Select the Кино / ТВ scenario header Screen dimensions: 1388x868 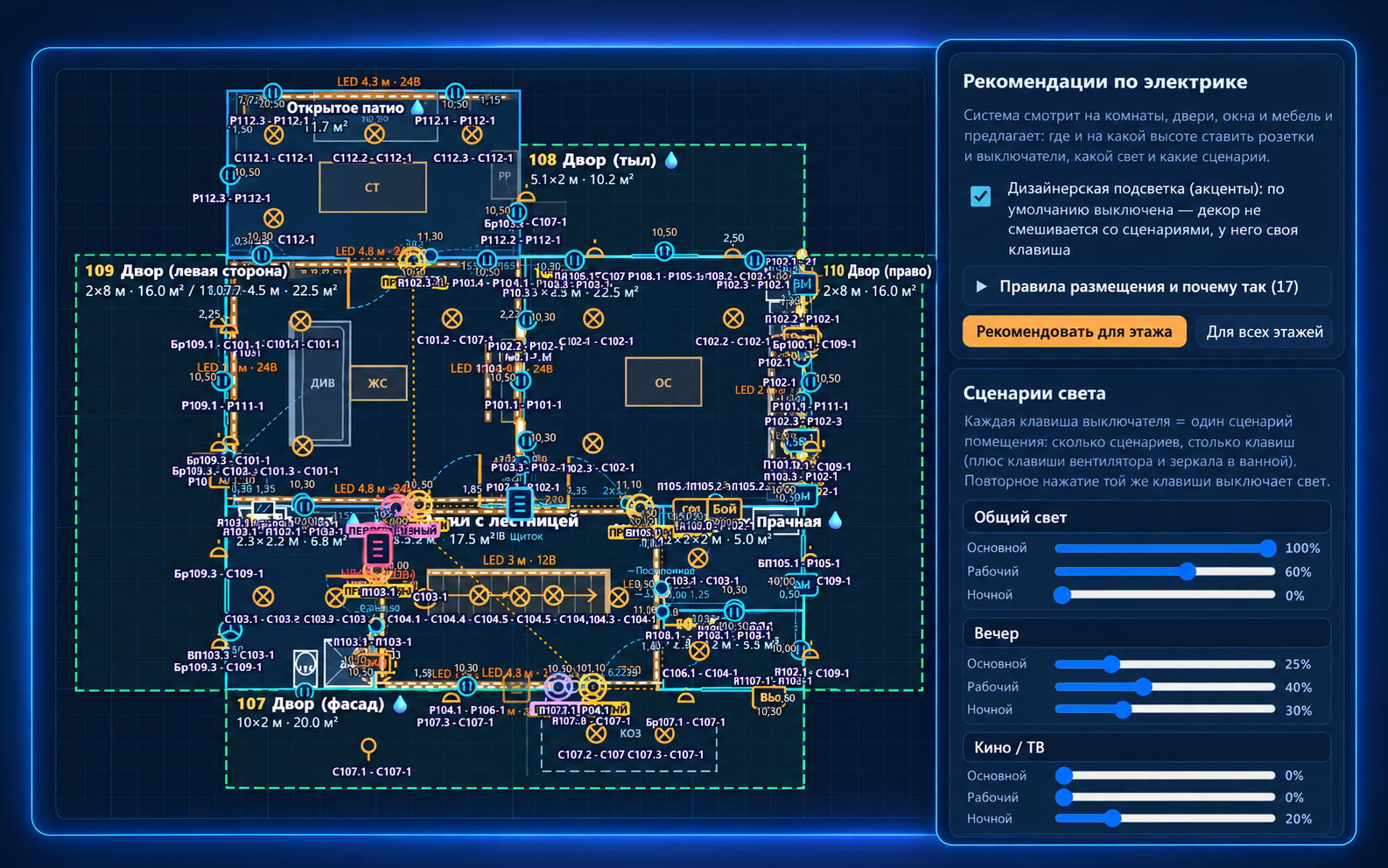click(1146, 747)
